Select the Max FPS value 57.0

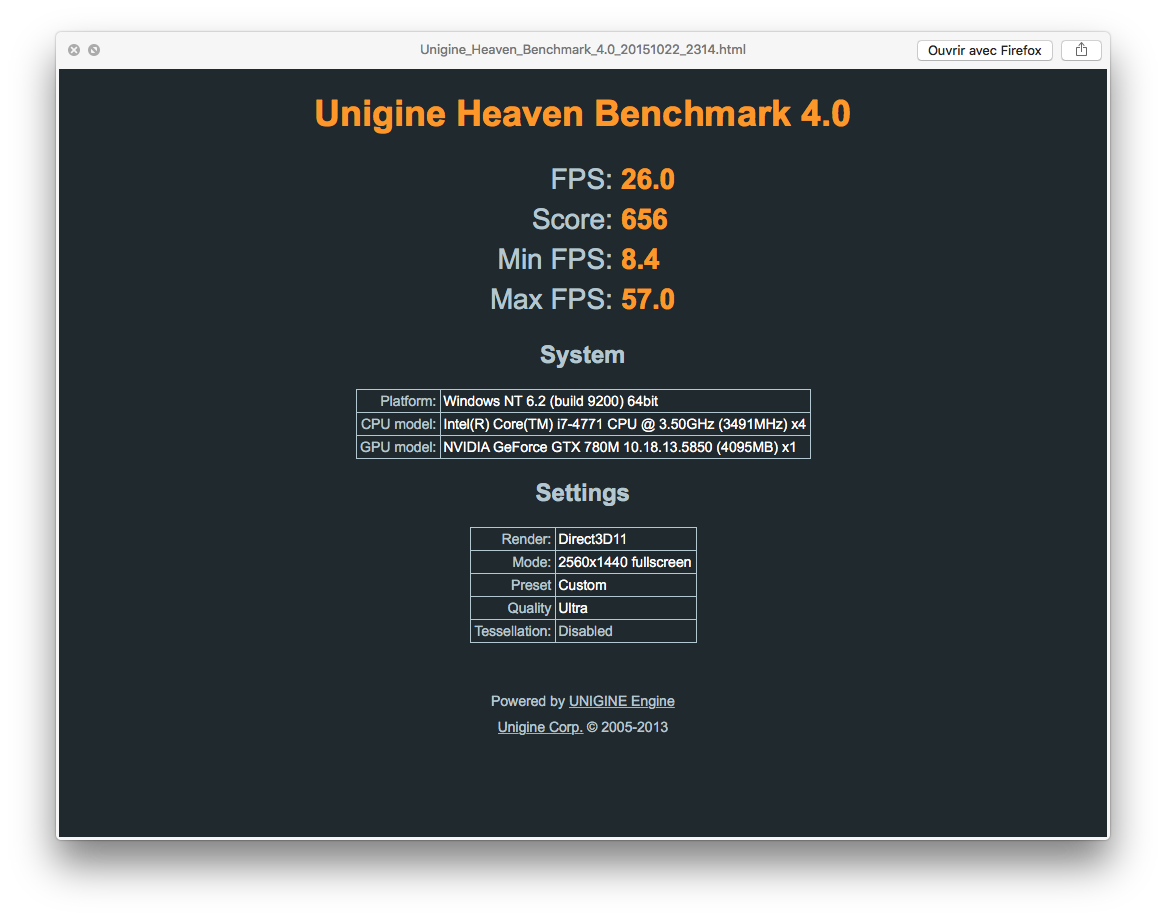648,300
